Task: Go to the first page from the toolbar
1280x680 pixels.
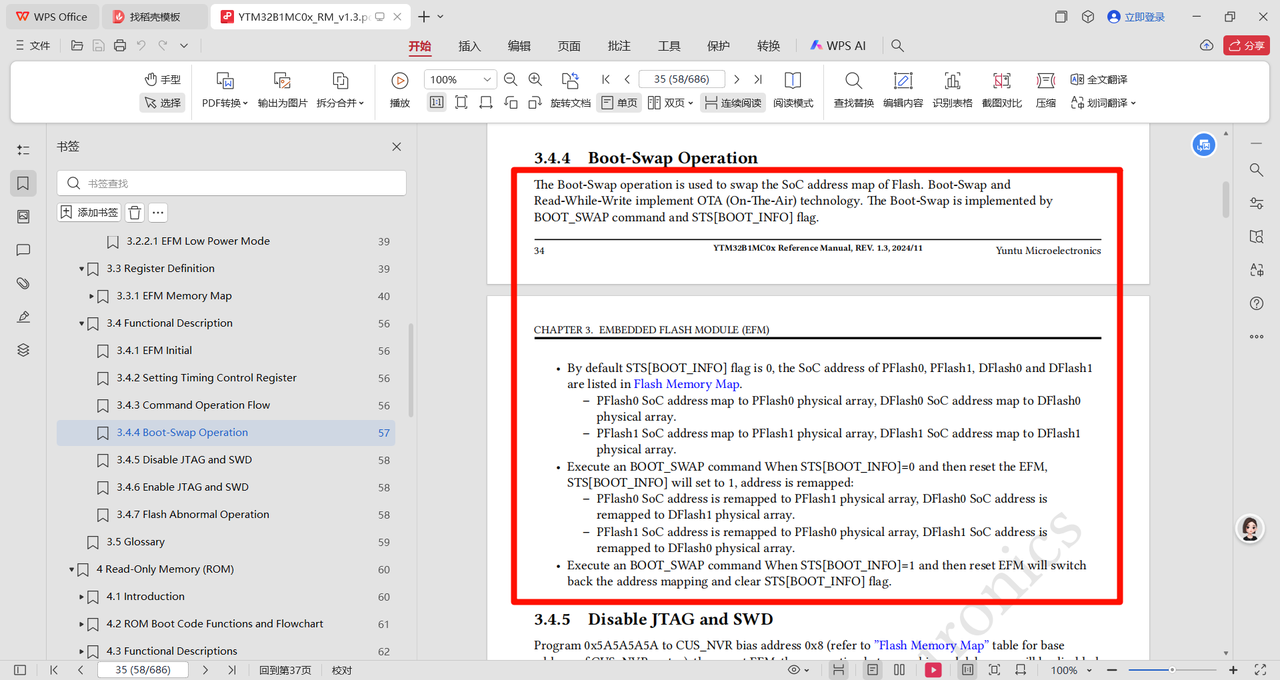Action: click(606, 79)
